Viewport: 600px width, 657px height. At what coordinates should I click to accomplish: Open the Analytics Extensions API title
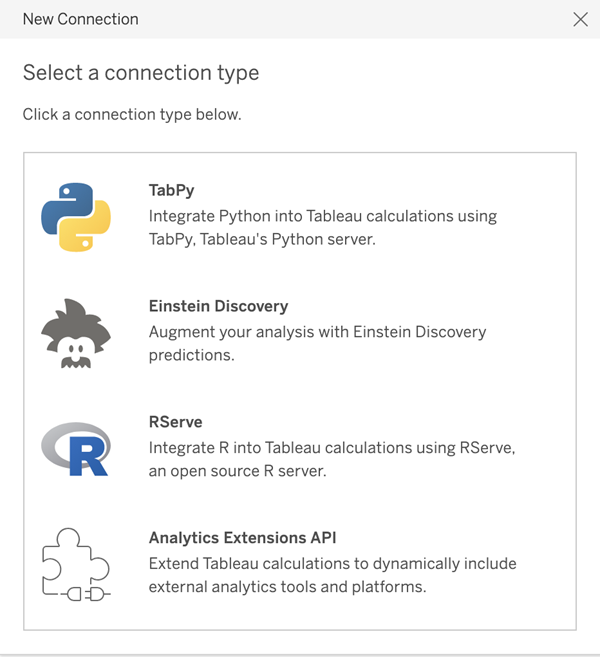(249, 538)
